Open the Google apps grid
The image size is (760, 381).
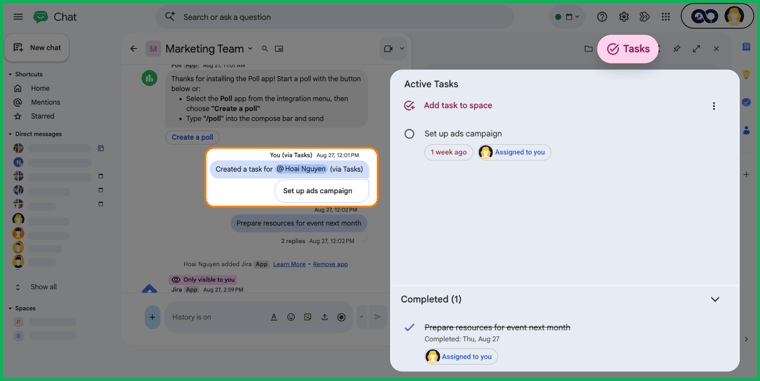[666, 17]
